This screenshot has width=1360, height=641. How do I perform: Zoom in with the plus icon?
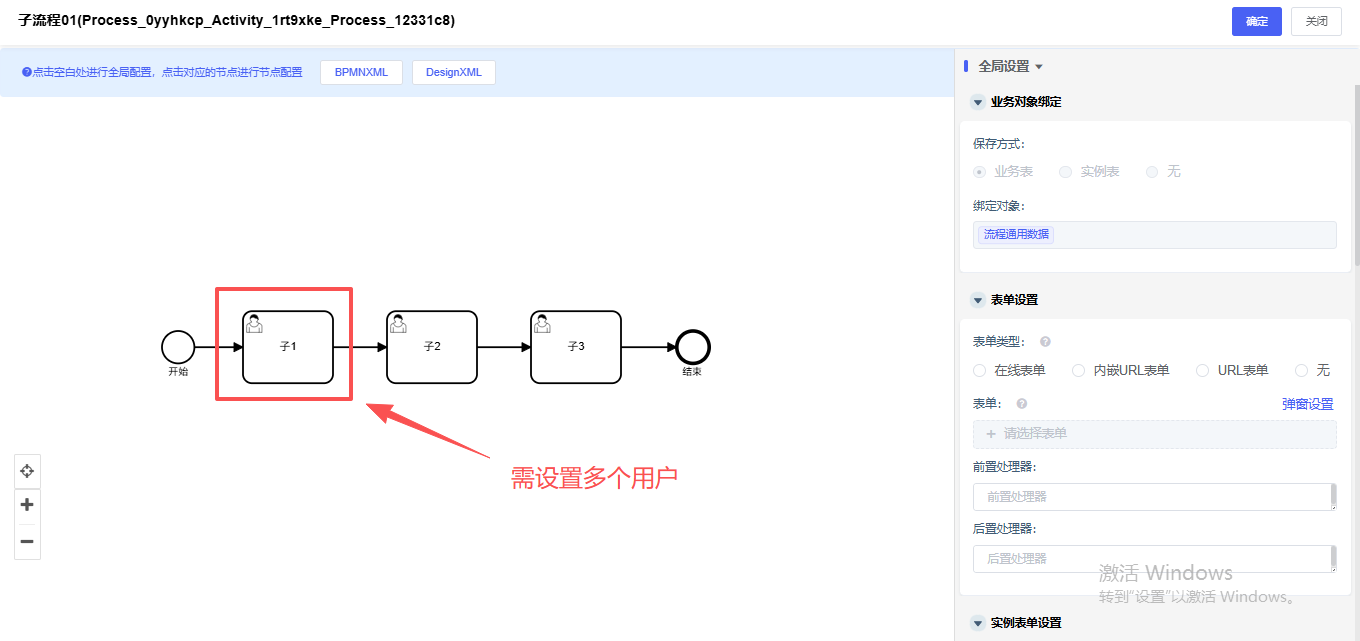pyautogui.click(x=27, y=505)
